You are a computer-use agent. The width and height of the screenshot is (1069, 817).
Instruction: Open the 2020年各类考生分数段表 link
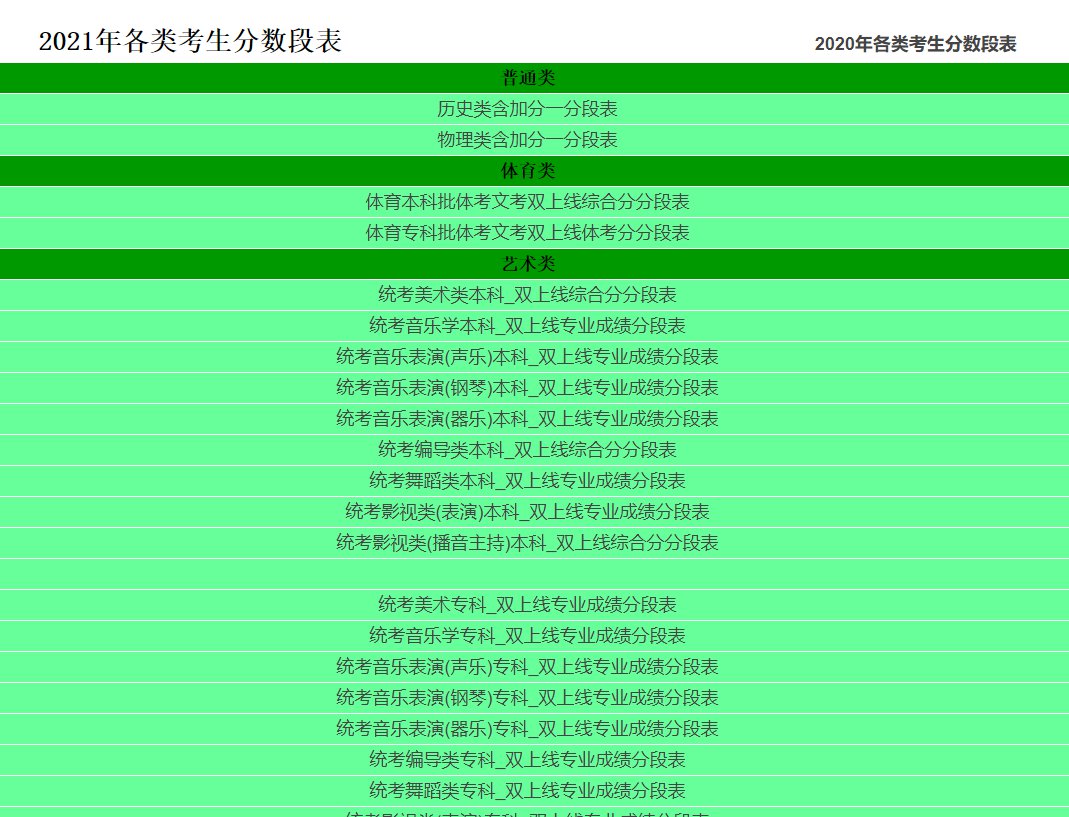pyautogui.click(x=915, y=44)
